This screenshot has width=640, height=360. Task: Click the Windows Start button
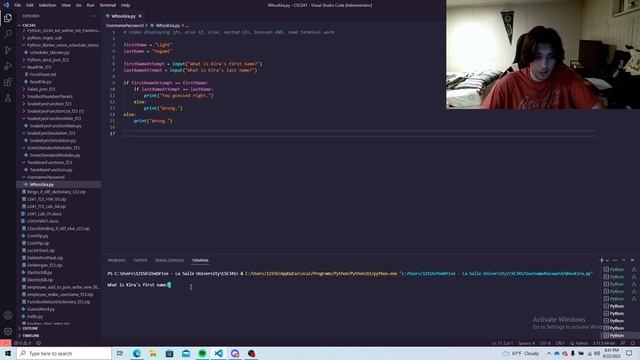pyautogui.click(x=8, y=353)
